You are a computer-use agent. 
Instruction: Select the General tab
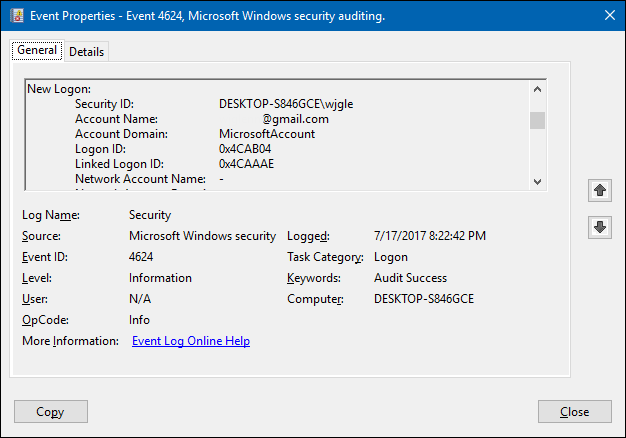37,51
